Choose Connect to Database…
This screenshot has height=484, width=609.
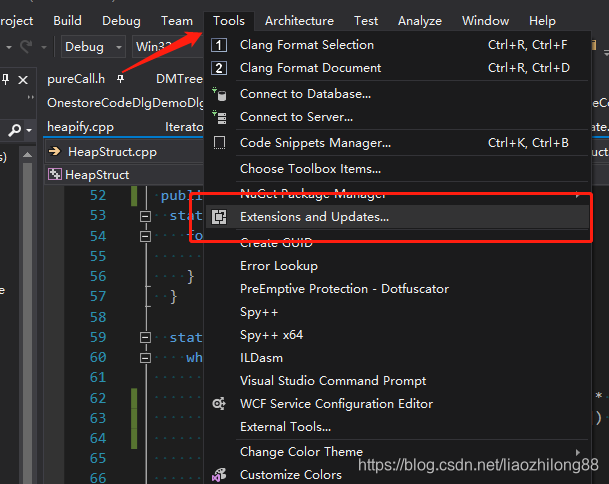[397, 94]
